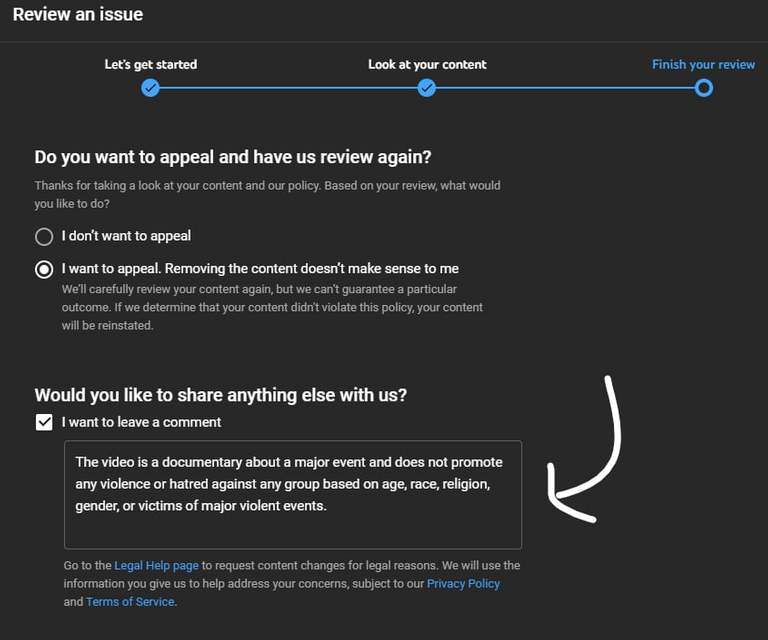
Task: Click the checkmark circle under Let's get started
Action: pos(150,88)
